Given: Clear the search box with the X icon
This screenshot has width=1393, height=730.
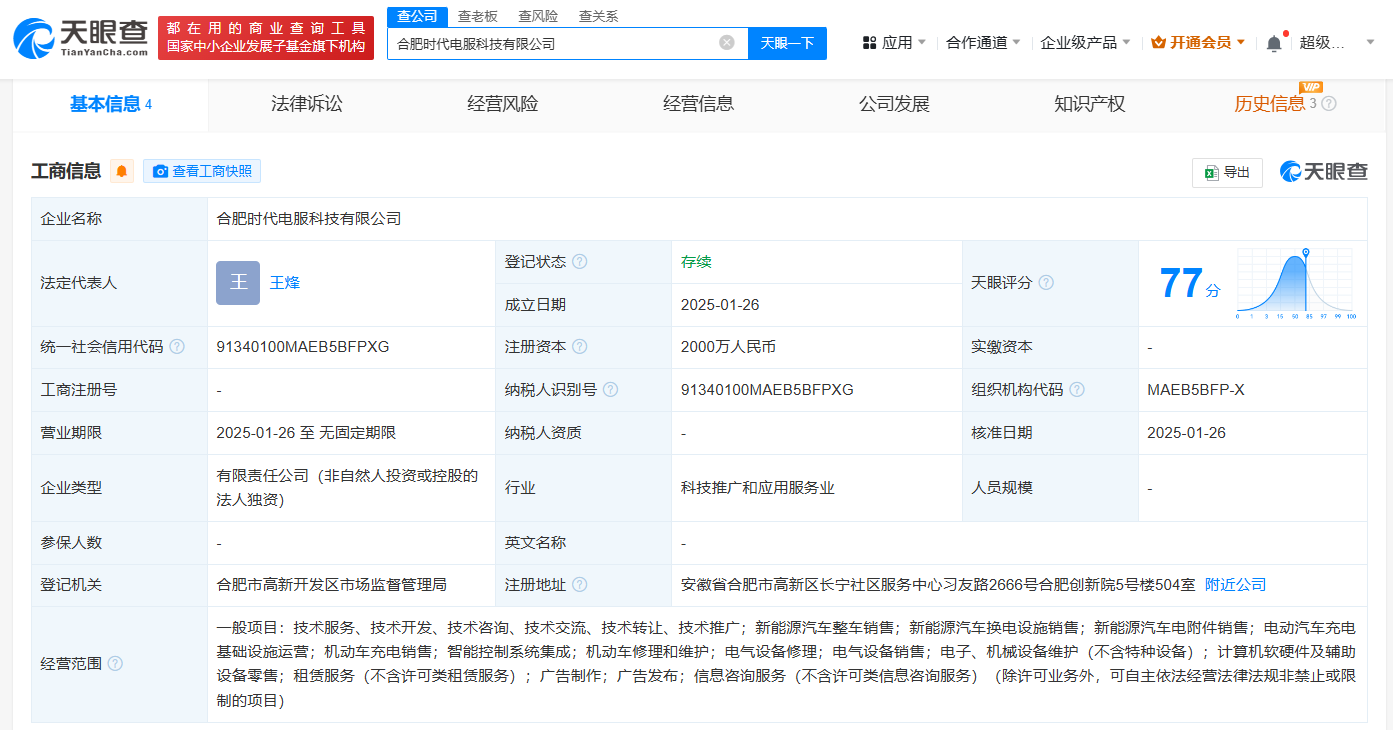Looking at the screenshot, I should tap(727, 43).
